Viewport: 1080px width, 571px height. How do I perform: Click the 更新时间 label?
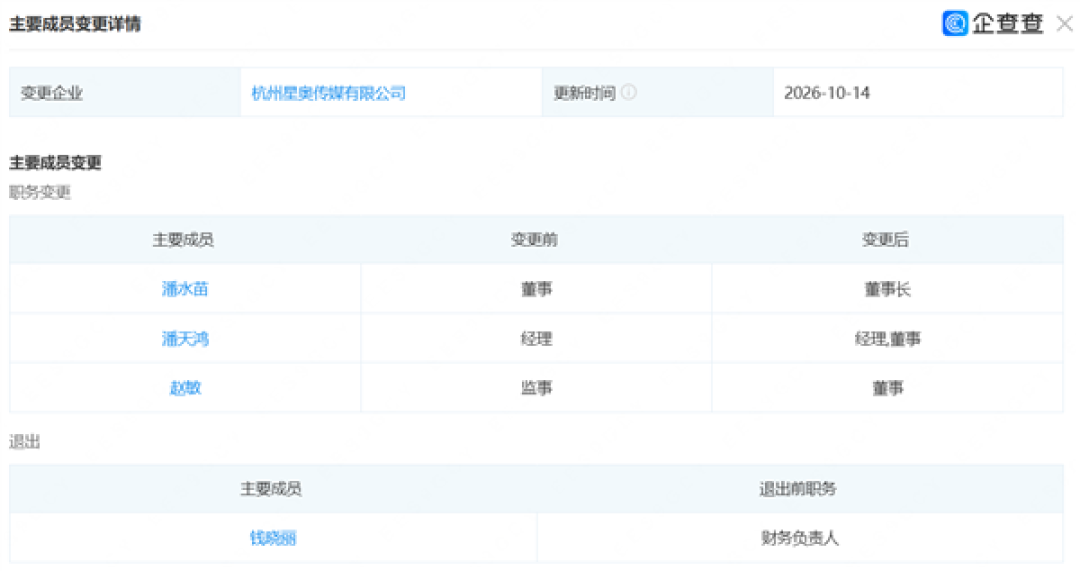tap(584, 93)
